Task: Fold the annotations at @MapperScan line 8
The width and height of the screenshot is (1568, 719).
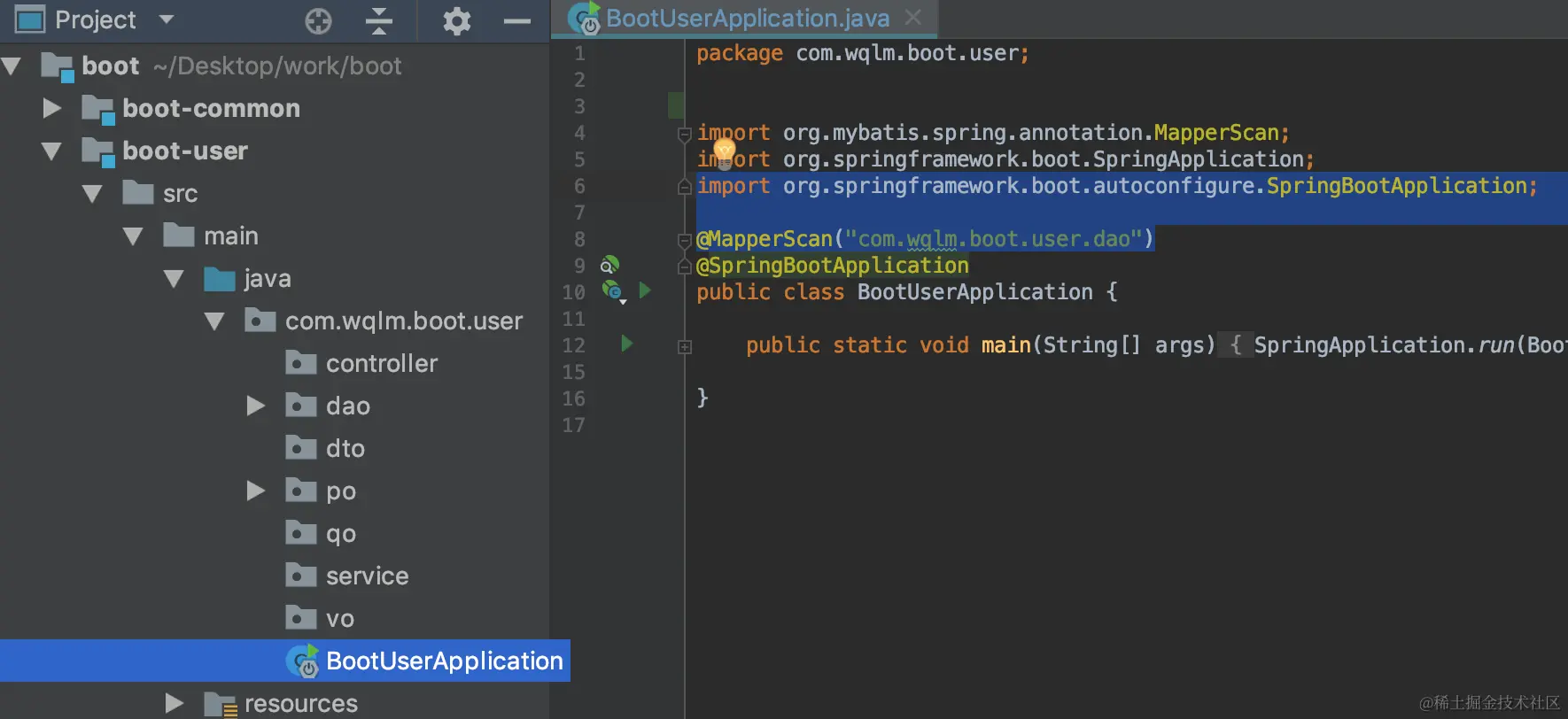Action: pos(685,240)
